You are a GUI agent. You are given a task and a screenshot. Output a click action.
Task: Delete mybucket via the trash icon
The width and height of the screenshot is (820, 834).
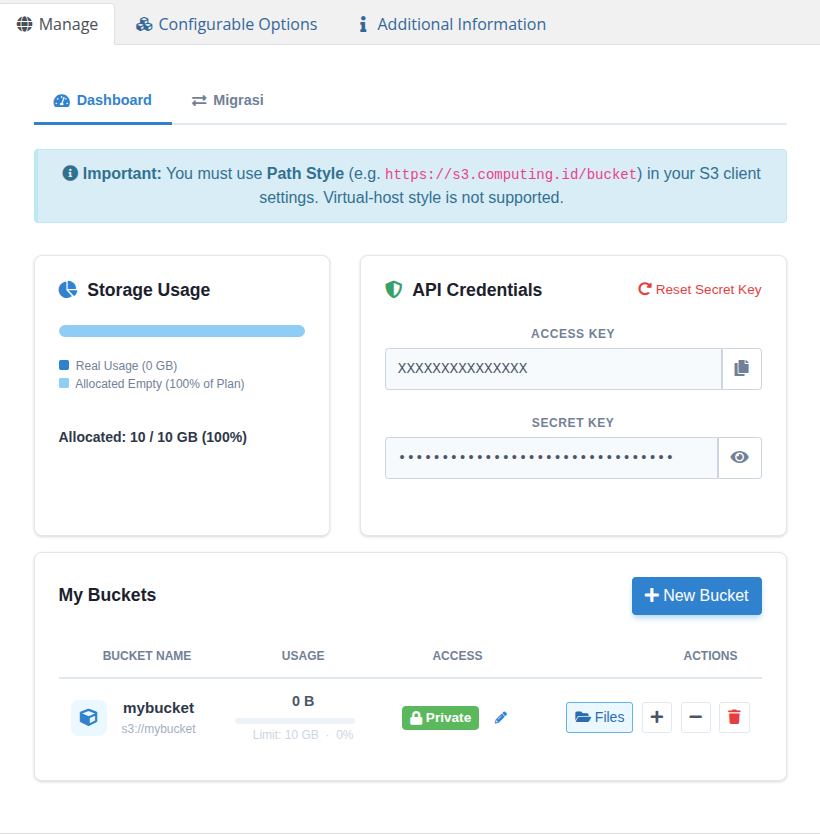coord(734,717)
